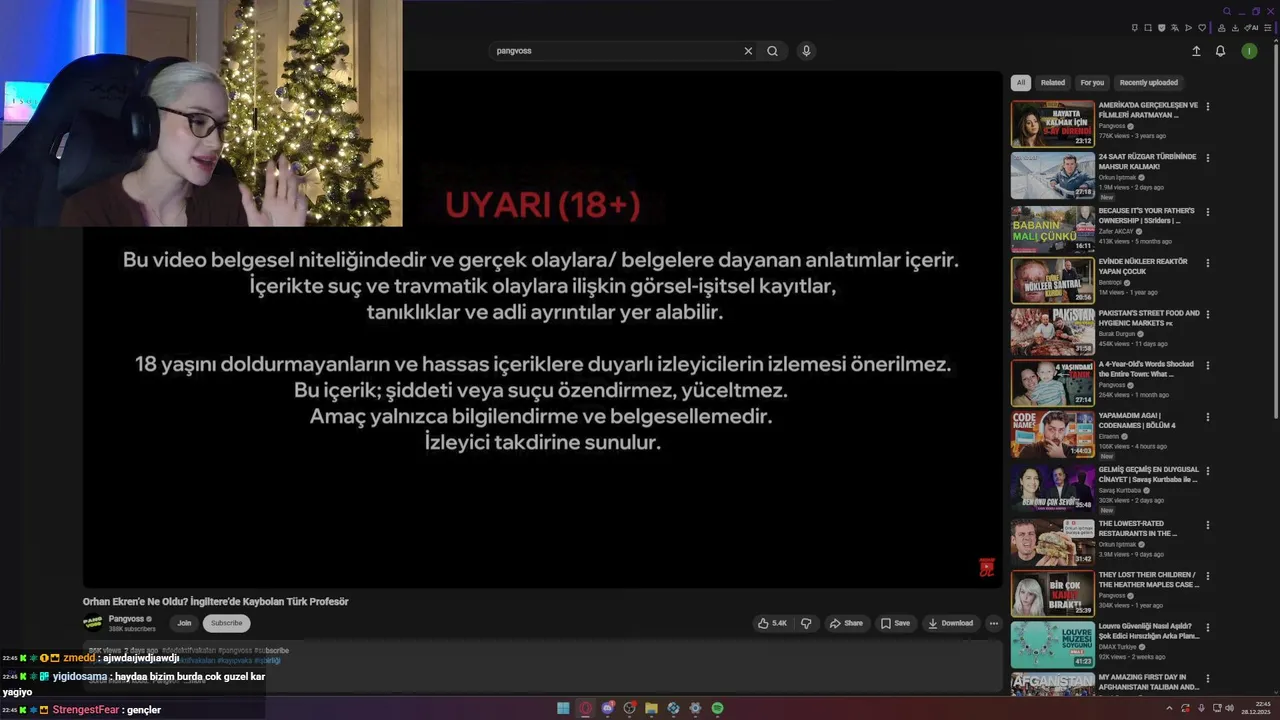The image size is (1280, 720).
Task: Open options for Evinde Nükleer Reaktör video
Action: click(1208, 262)
